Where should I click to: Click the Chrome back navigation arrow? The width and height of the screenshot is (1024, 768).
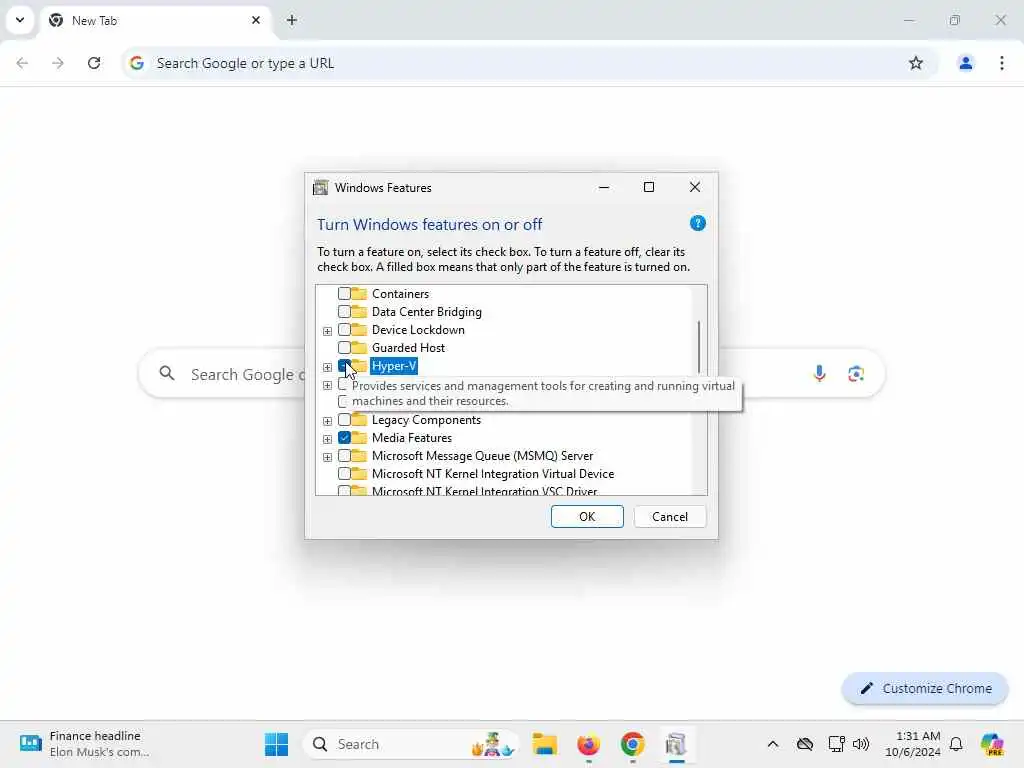point(22,63)
